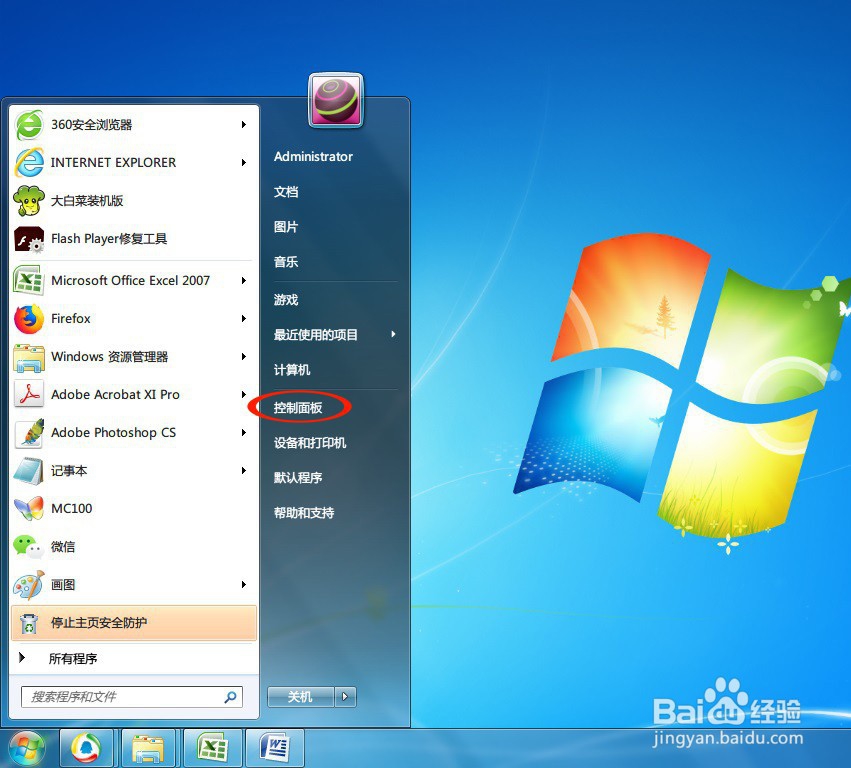Click 停止主页安全防护 entry

click(134, 623)
